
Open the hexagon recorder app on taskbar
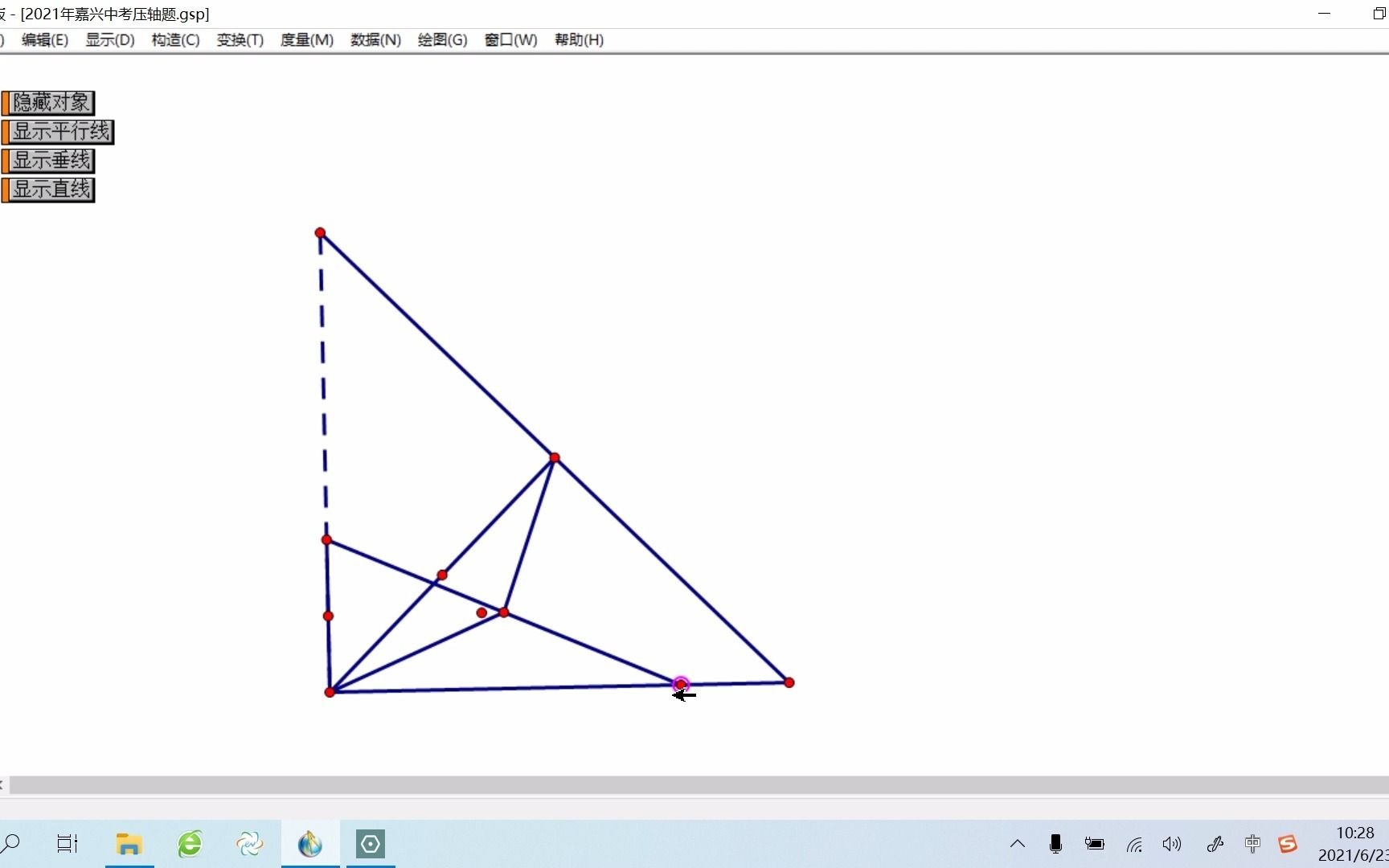pos(371,844)
